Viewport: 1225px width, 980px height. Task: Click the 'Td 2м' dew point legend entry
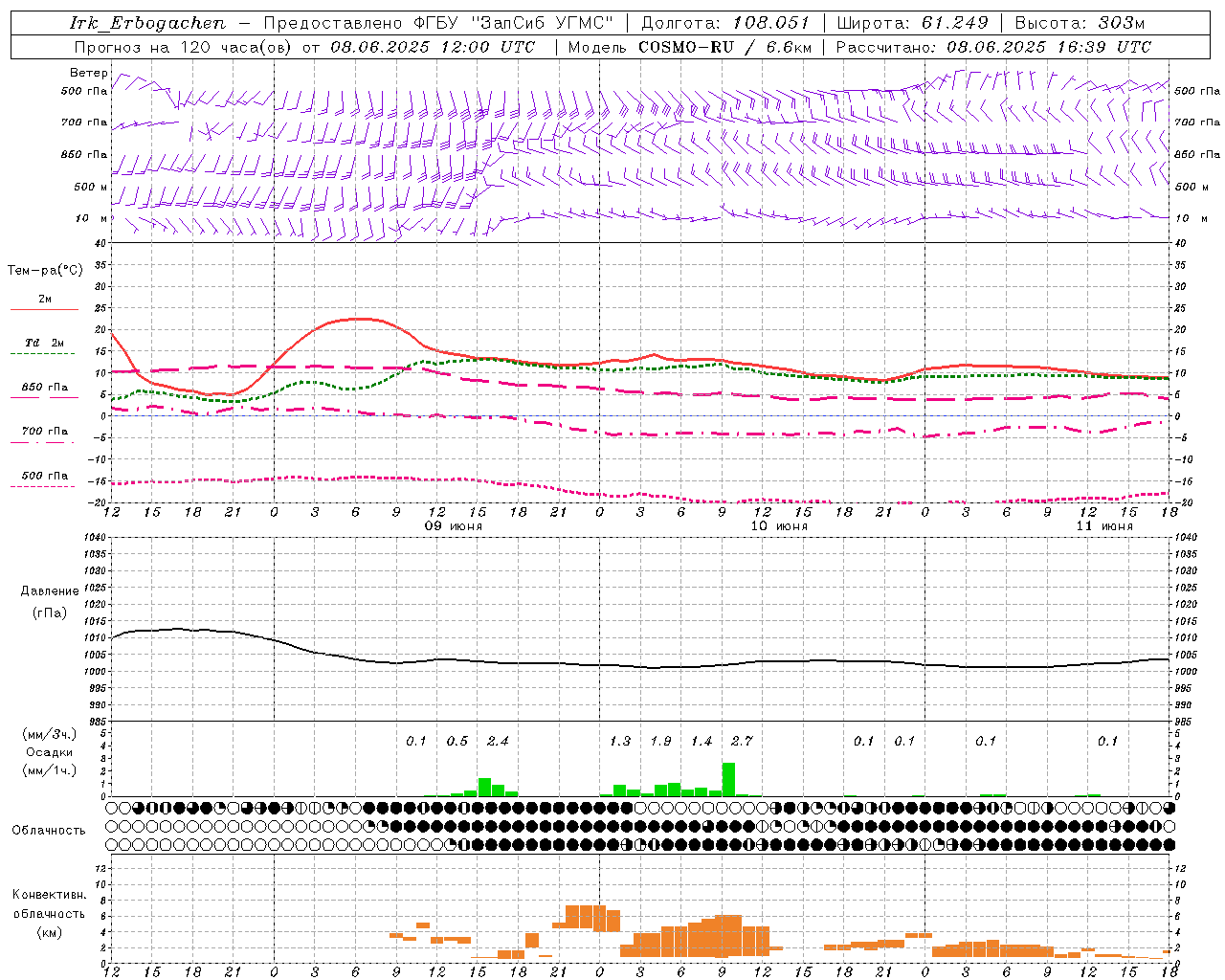coord(44,343)
